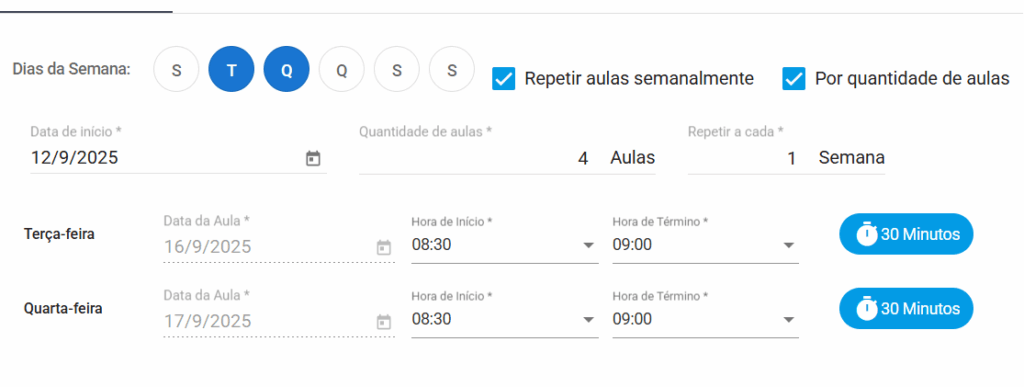
Task: Toggle the first S day circle before T
Action: click(x=176, y=69)
